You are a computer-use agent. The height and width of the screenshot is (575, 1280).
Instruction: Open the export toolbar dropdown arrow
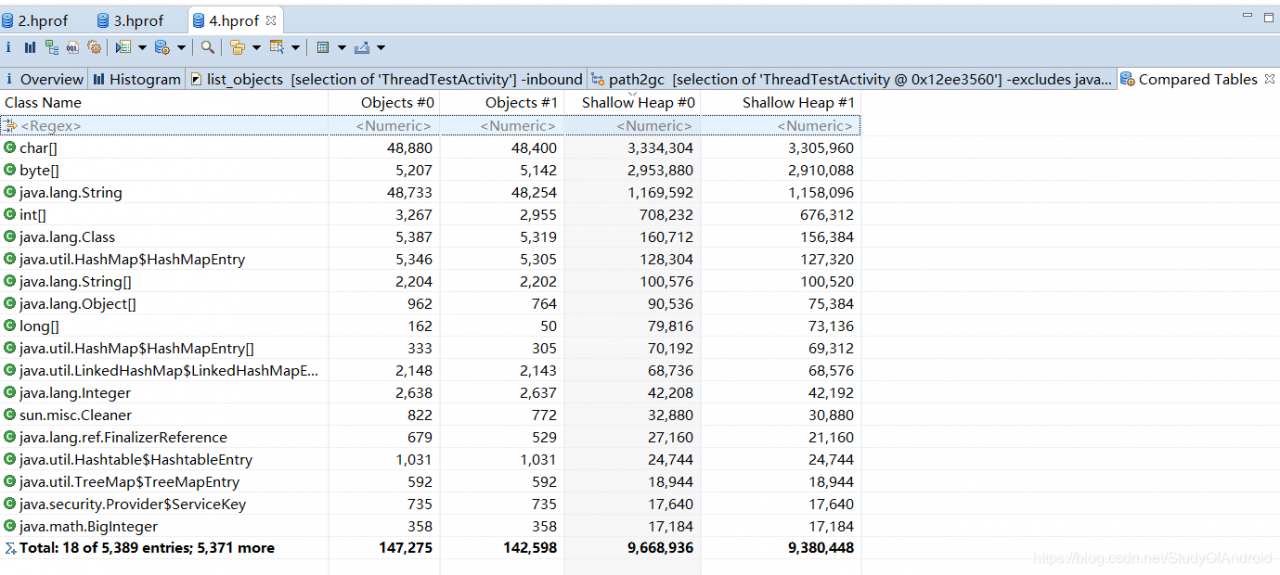coord(380,47)
